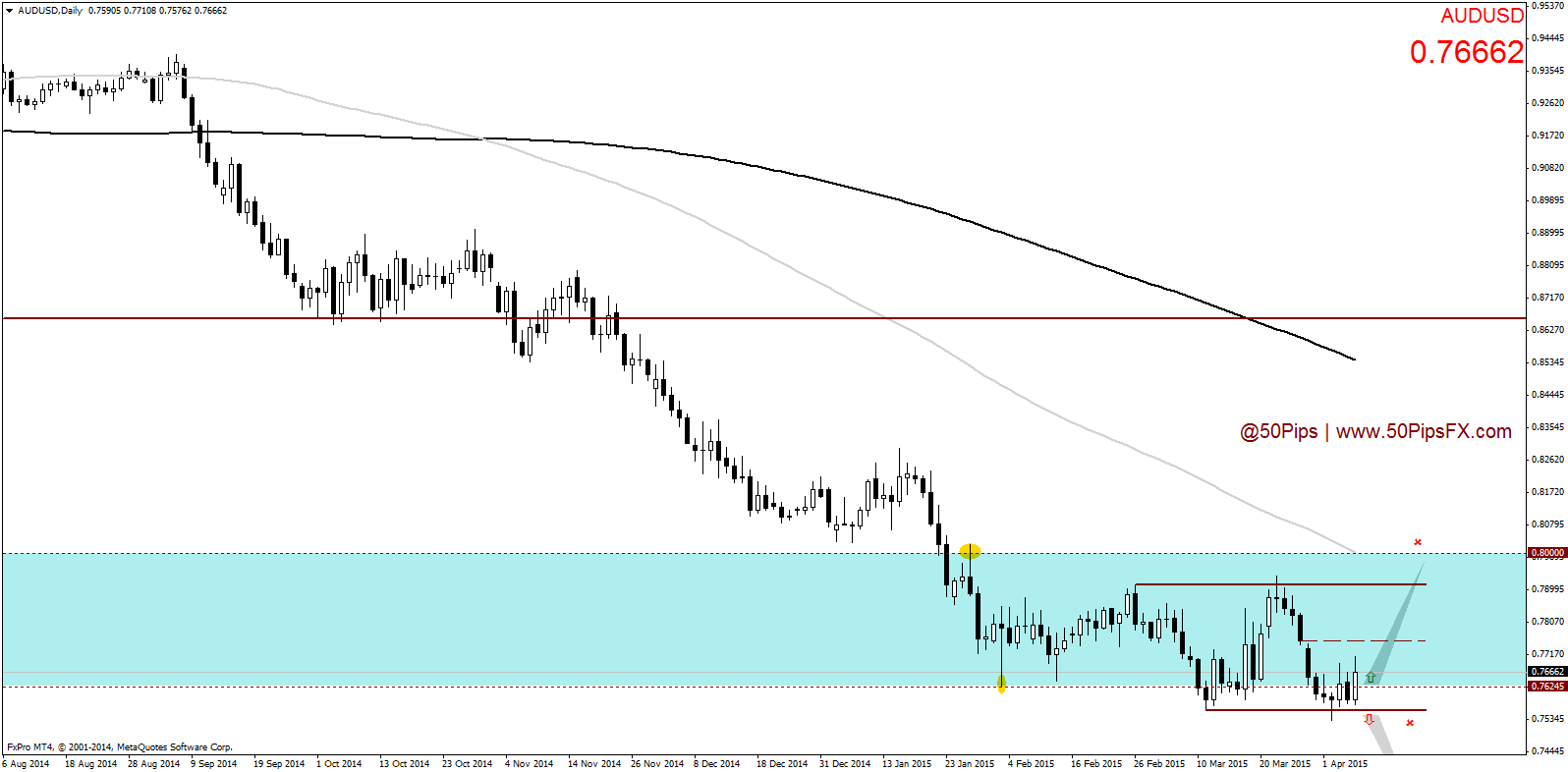Select the large red 0.76662 price text
The width and height of the screenshot is (1568, 772).
click(x=1466, y=52)
